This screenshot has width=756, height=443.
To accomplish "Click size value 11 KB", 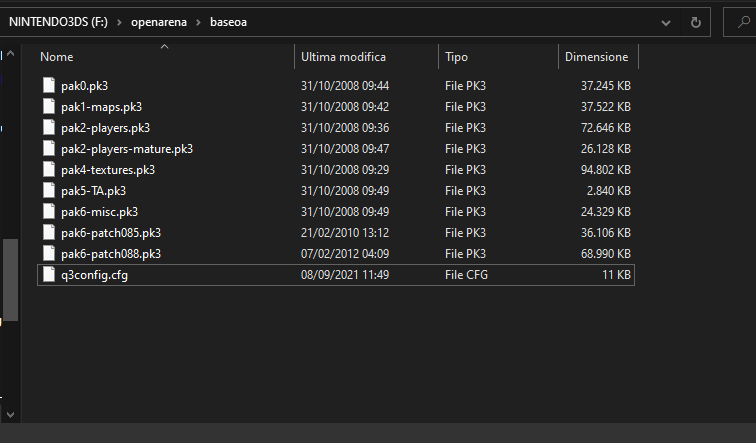I will pos(616,275).
